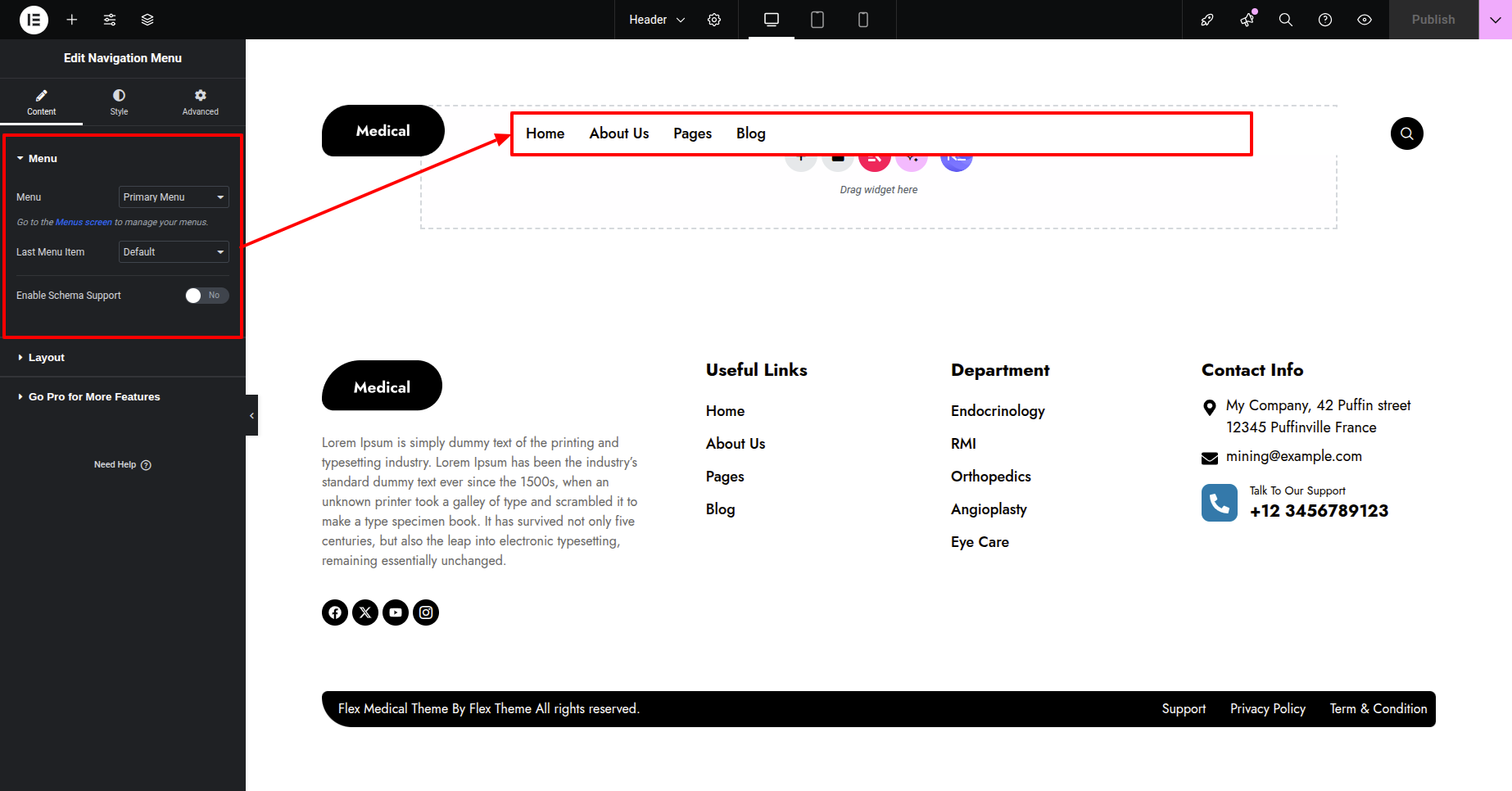Viewport: 1512px width, 791px height.
Task: Switch to tablet preview mode
Action: click(x=817, y=20)
